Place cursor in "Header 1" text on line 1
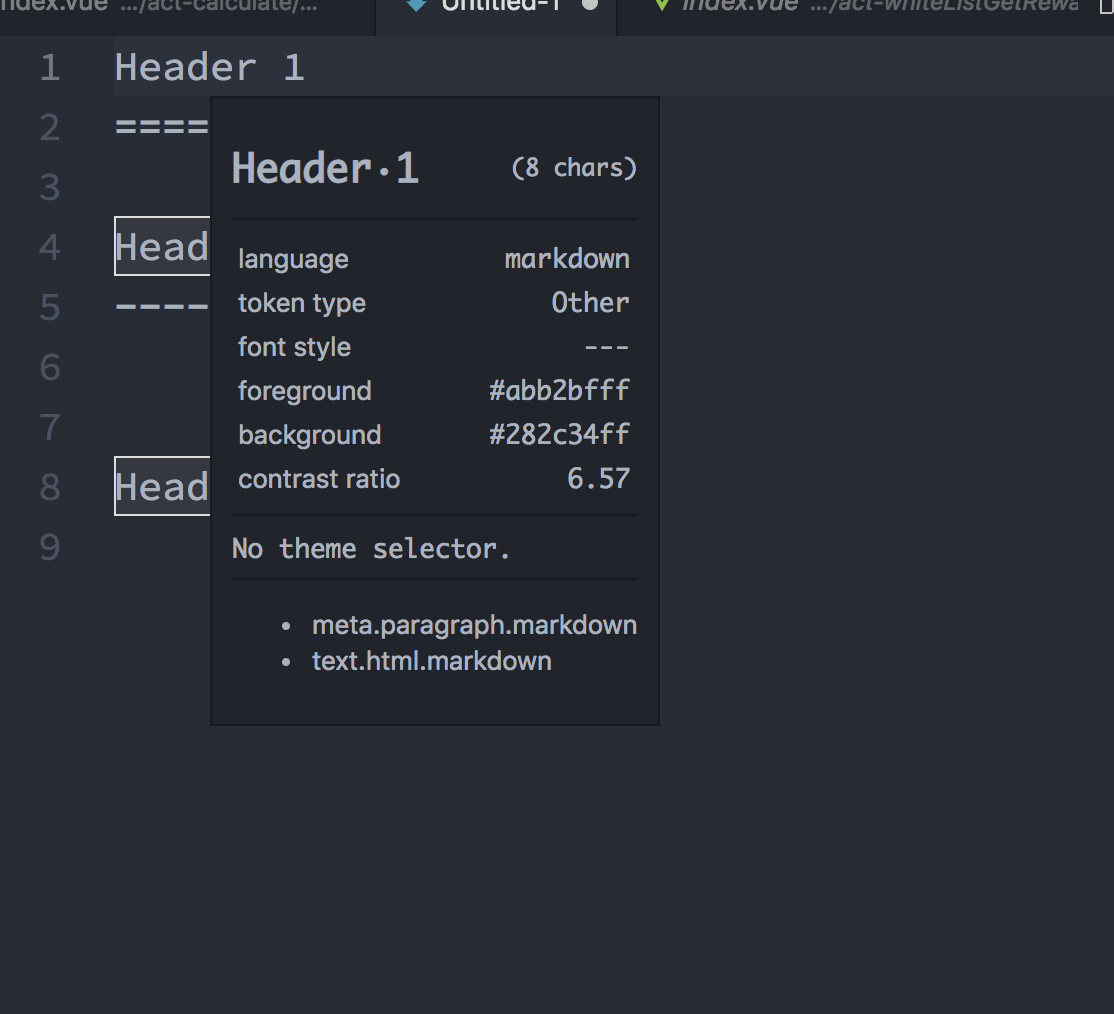The height and width of the screenshot is (1014, 1114). tap(210, 68)
